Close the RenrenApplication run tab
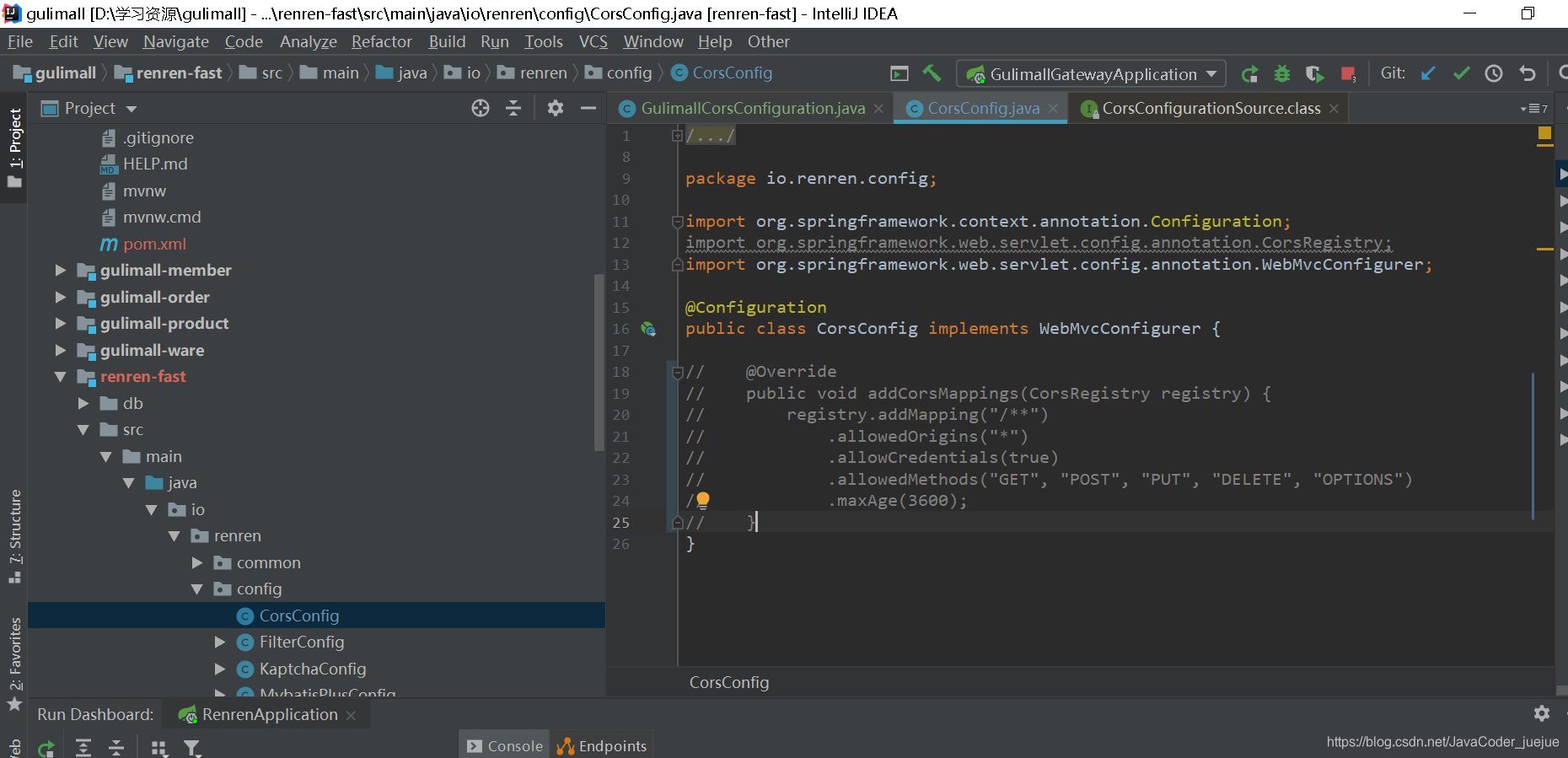This screenshot has height=758, width=1568. [x=352, y=715]
